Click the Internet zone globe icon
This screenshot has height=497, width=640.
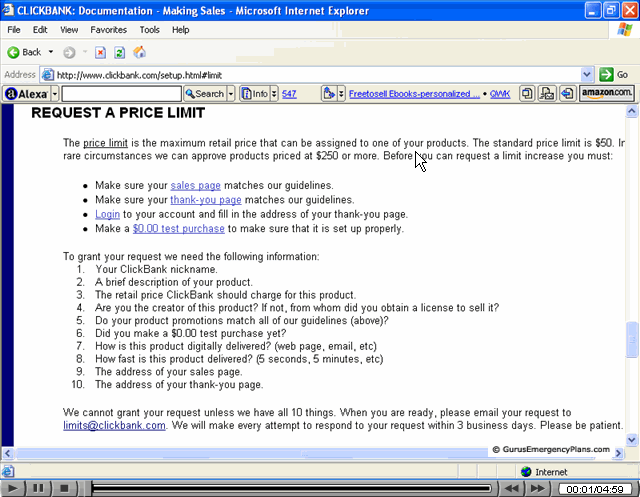coord(526,472)
